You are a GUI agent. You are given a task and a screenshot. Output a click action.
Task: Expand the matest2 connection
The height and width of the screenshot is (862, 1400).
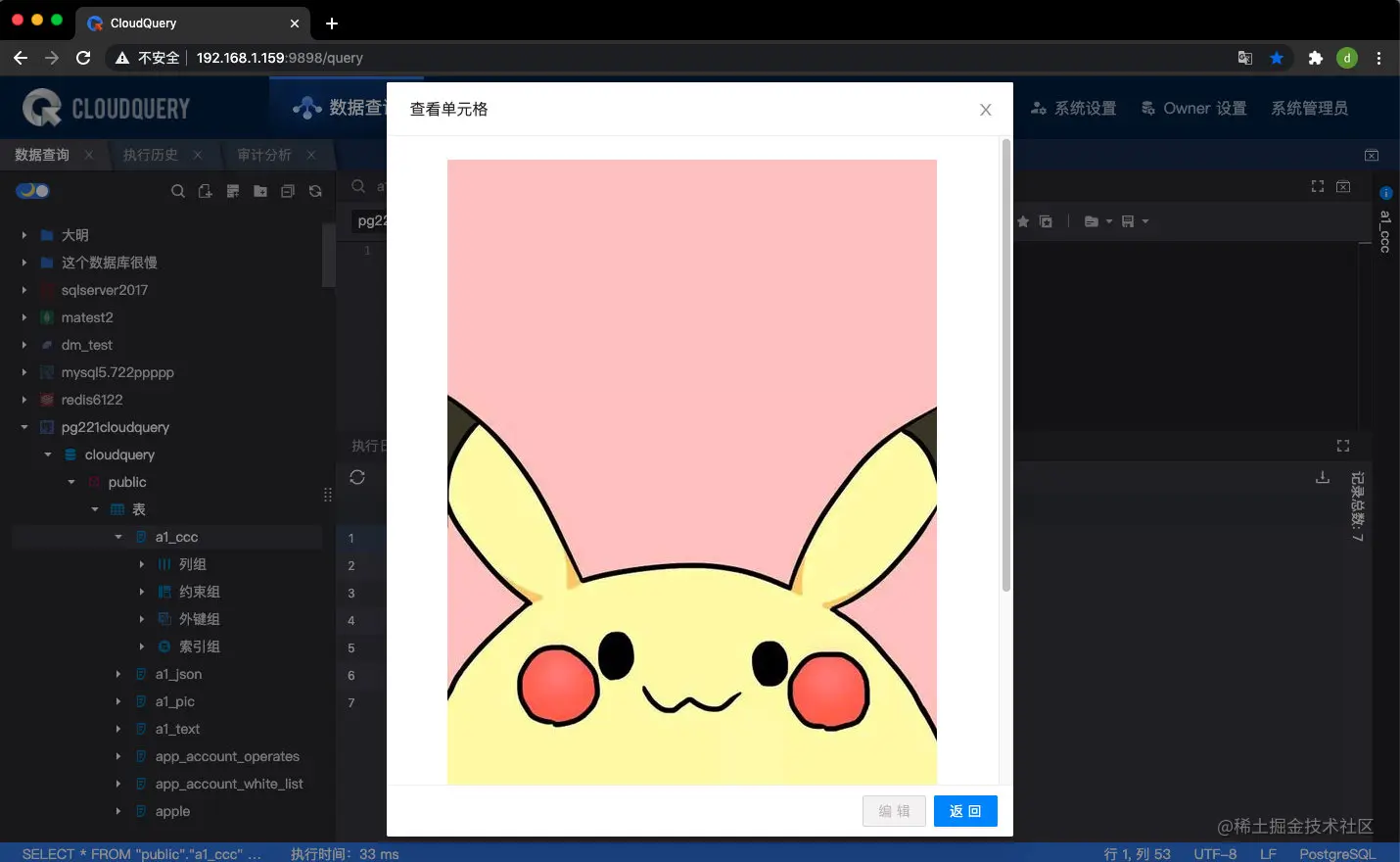coord(24,317)
